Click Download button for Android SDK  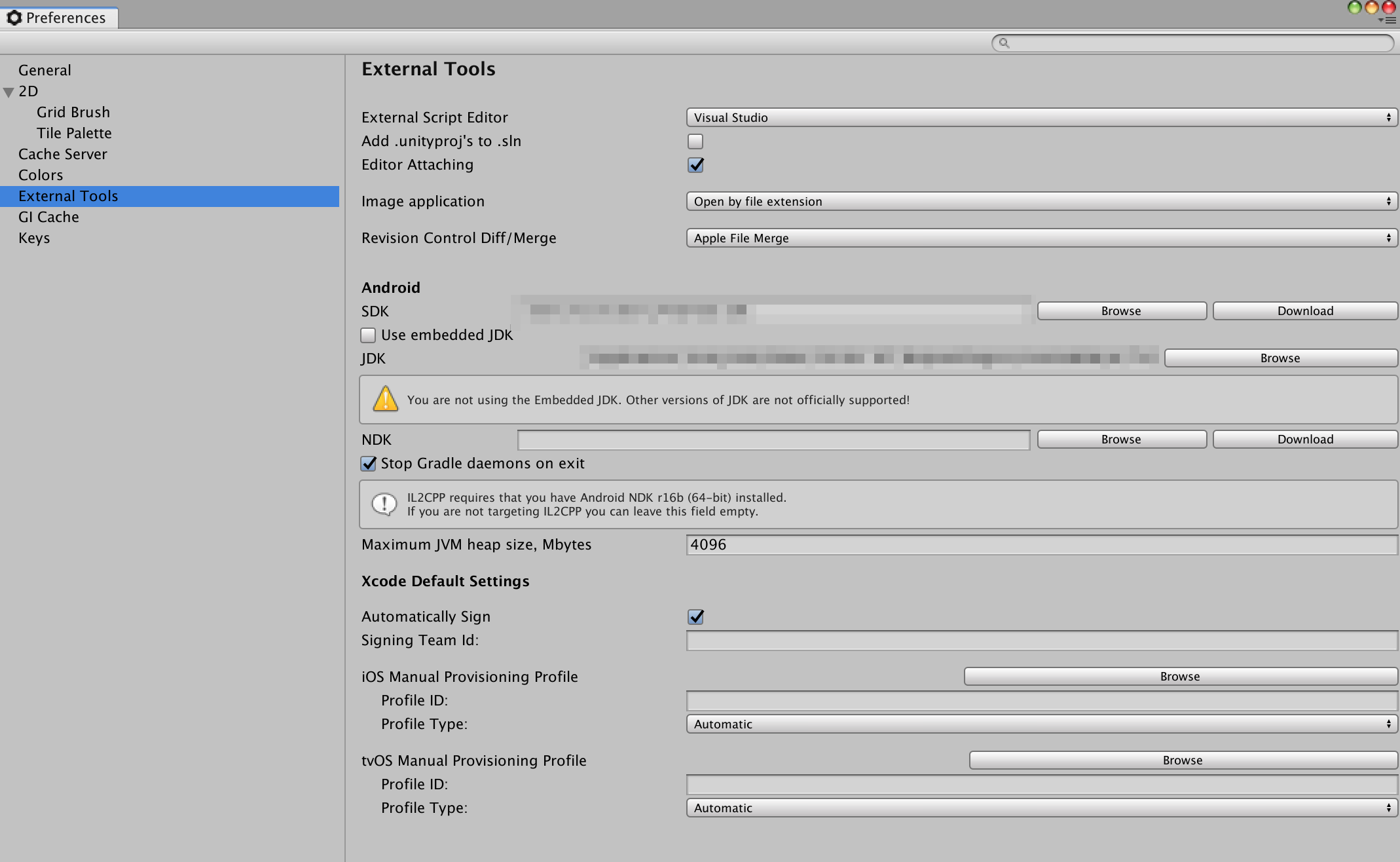1304,311
